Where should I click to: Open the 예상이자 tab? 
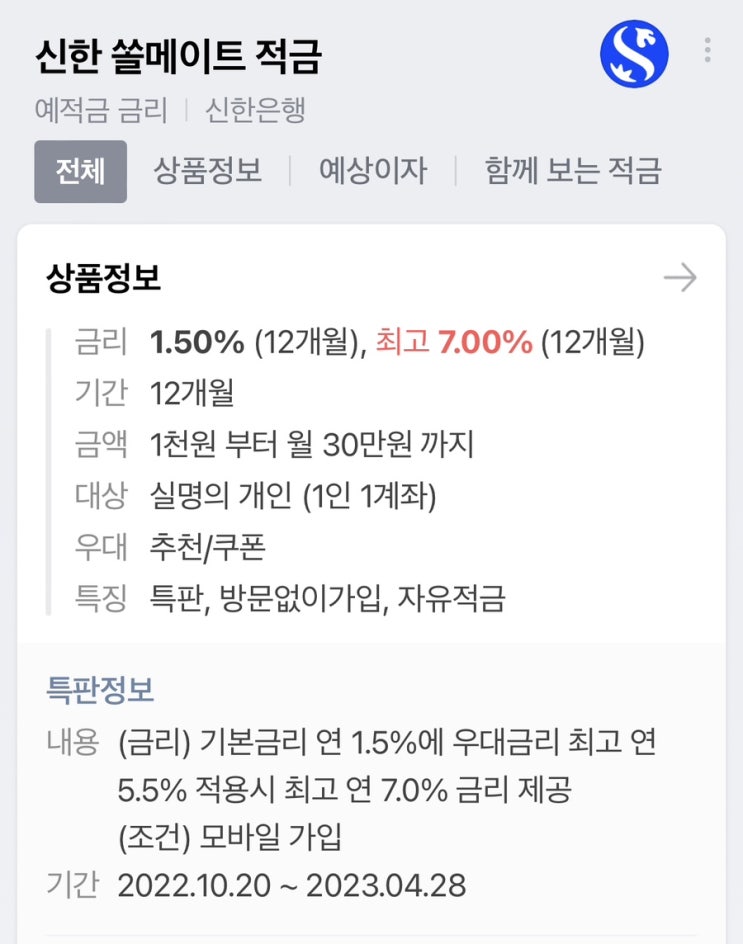point(372,171)
